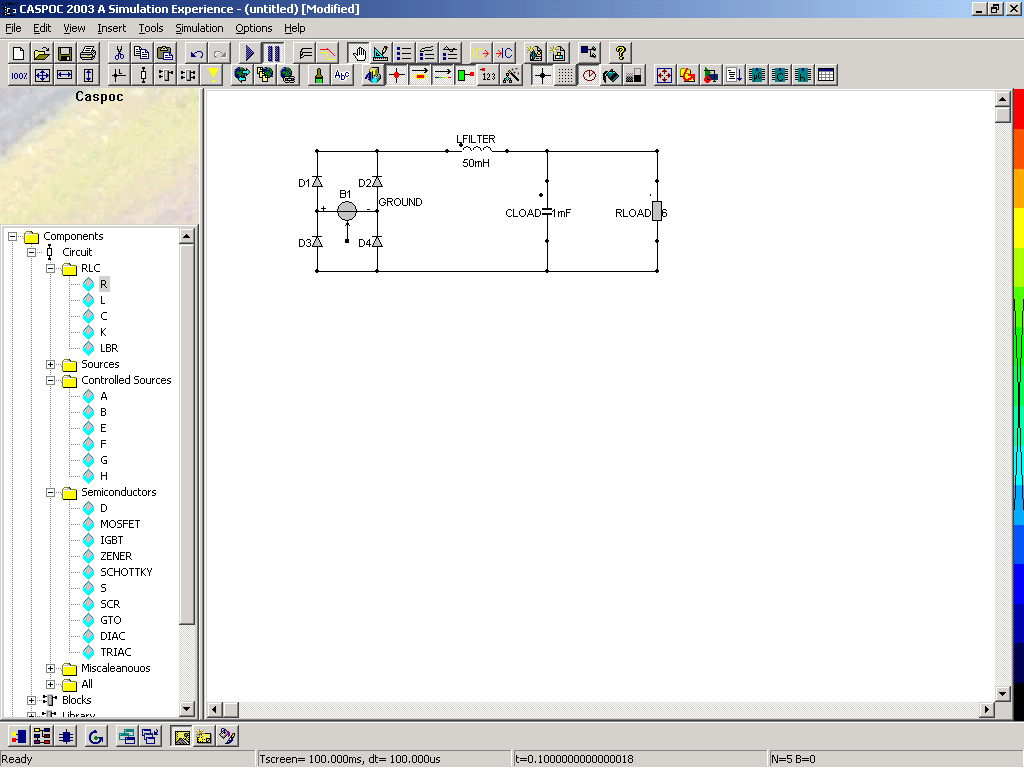This screenshot has width=1024, height=768.
Task: Click the rainbow color scale bar
Action: 1018,404
